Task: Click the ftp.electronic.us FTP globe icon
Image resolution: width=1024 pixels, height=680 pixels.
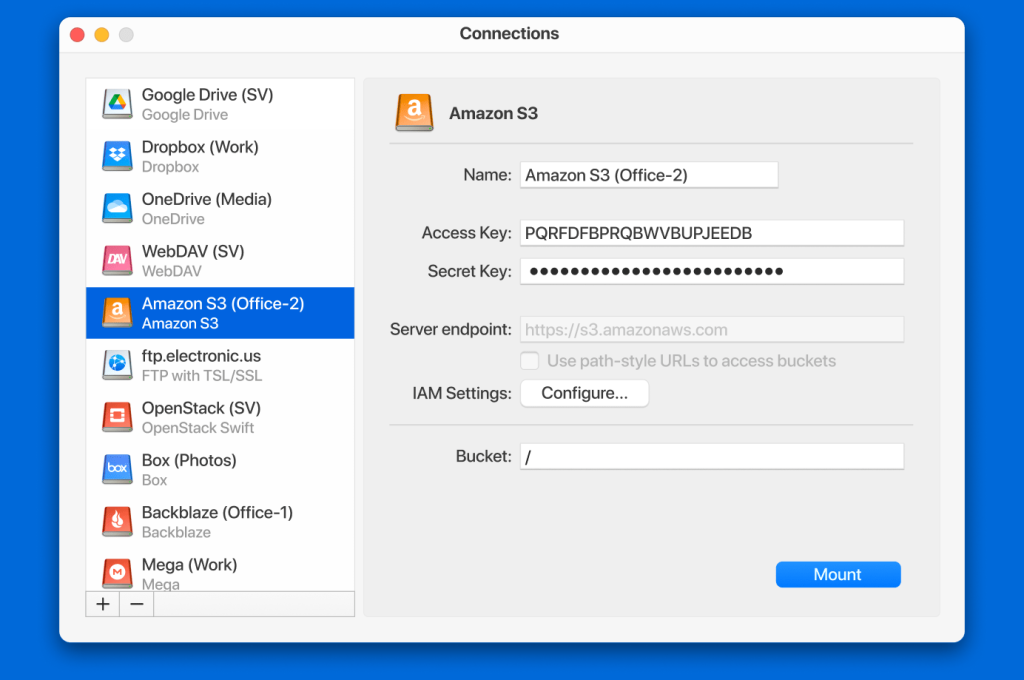Action: point(115,365)
